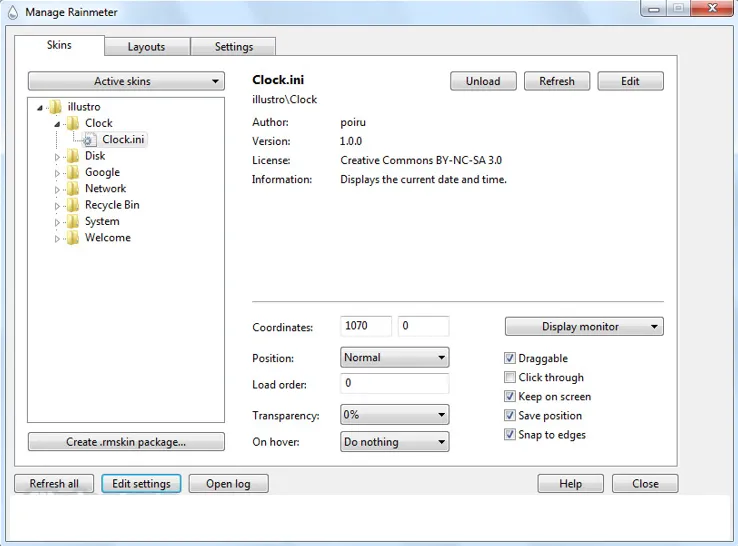Expand the Network folder arrow
Viewport: 738px width, 546px height.
pyautogui.click(x=57, y=190)
